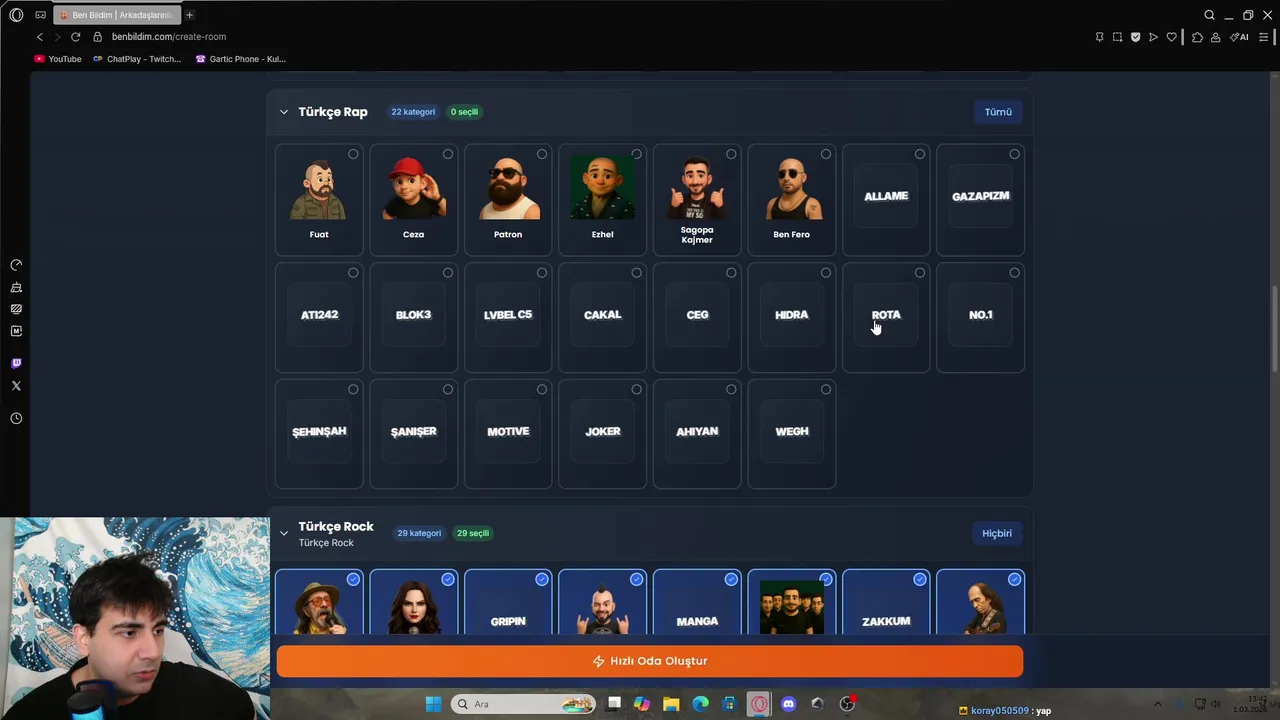1280x720 pixels.
Task: Click the ad blocker shield icon
Action: pyautogui.click(x=1135, y=37)
